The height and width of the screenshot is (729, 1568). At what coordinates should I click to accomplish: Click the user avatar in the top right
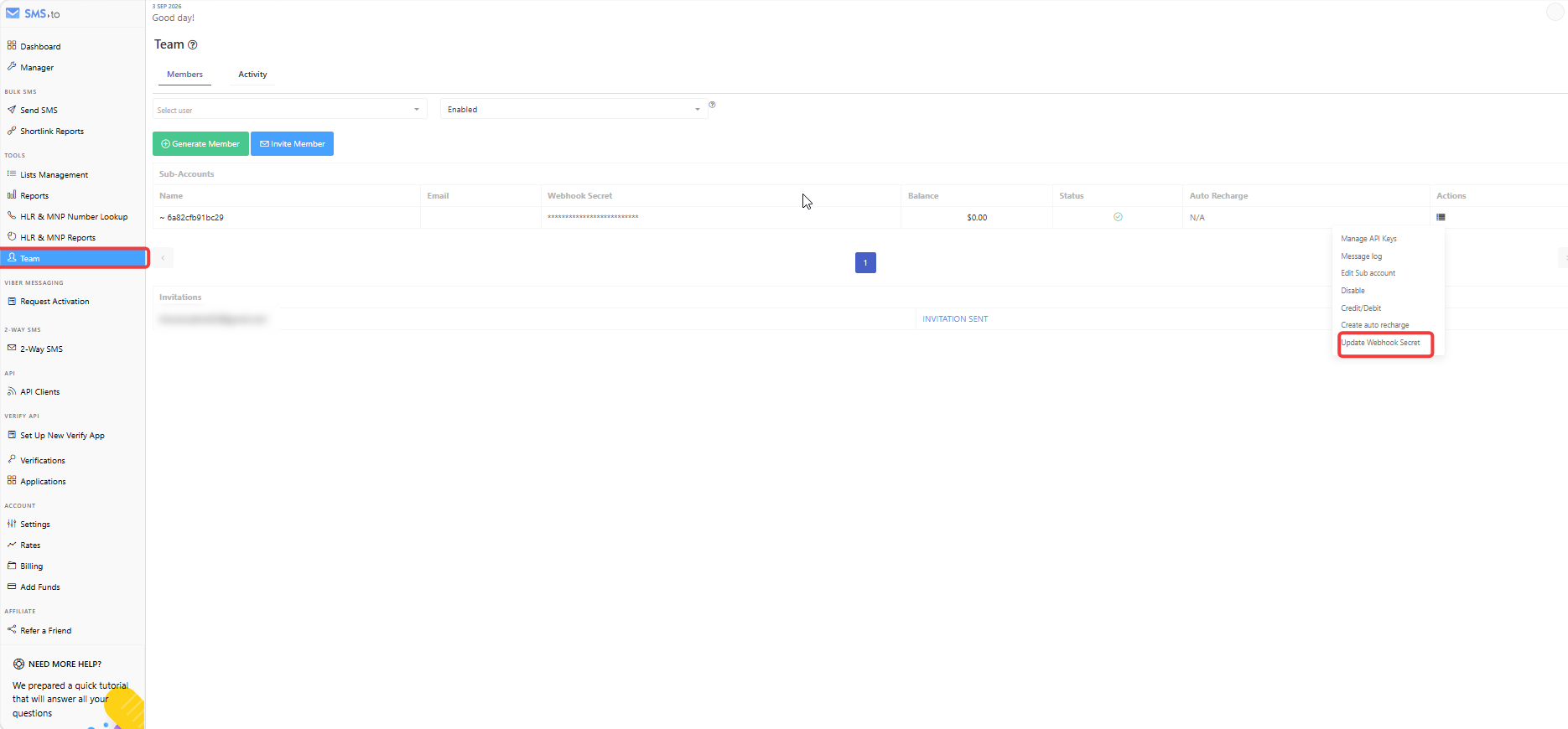pos(1555,12)
